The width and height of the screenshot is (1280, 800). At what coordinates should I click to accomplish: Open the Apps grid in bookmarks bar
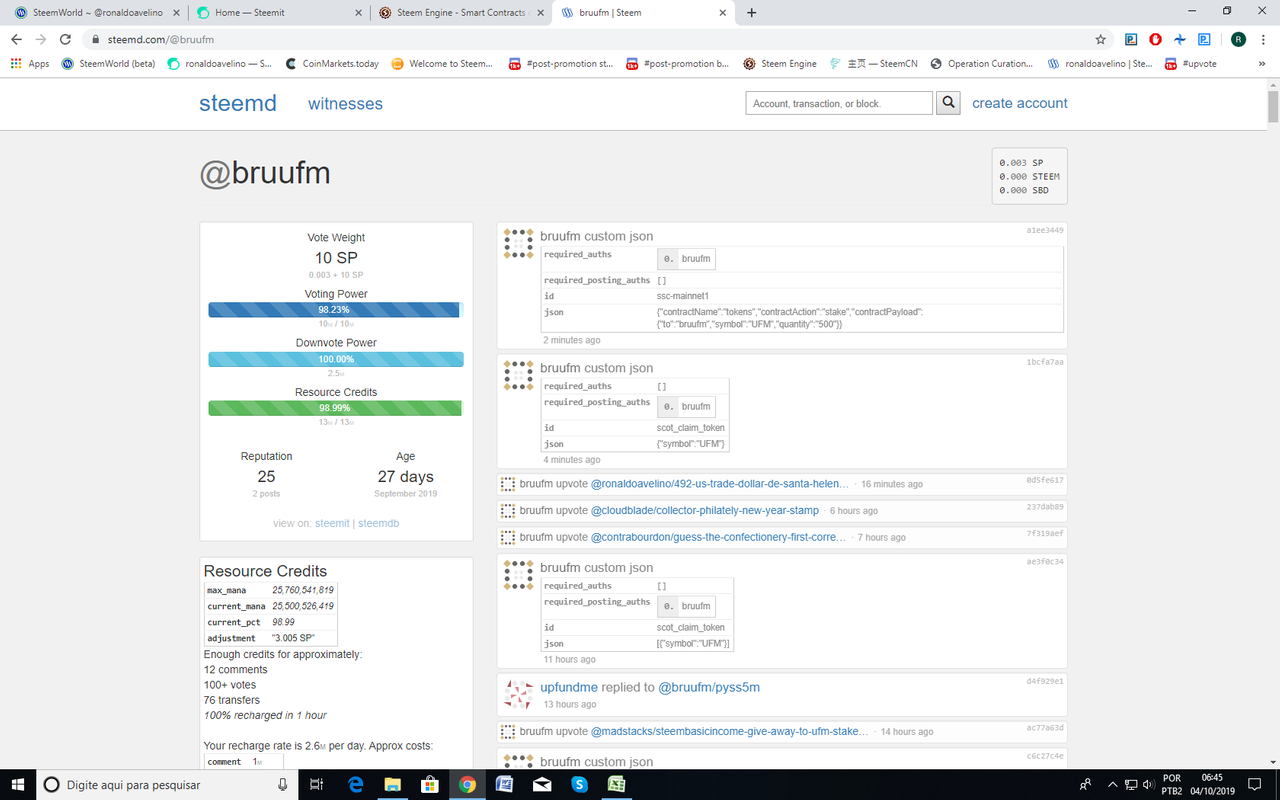[x=30, y=63]
